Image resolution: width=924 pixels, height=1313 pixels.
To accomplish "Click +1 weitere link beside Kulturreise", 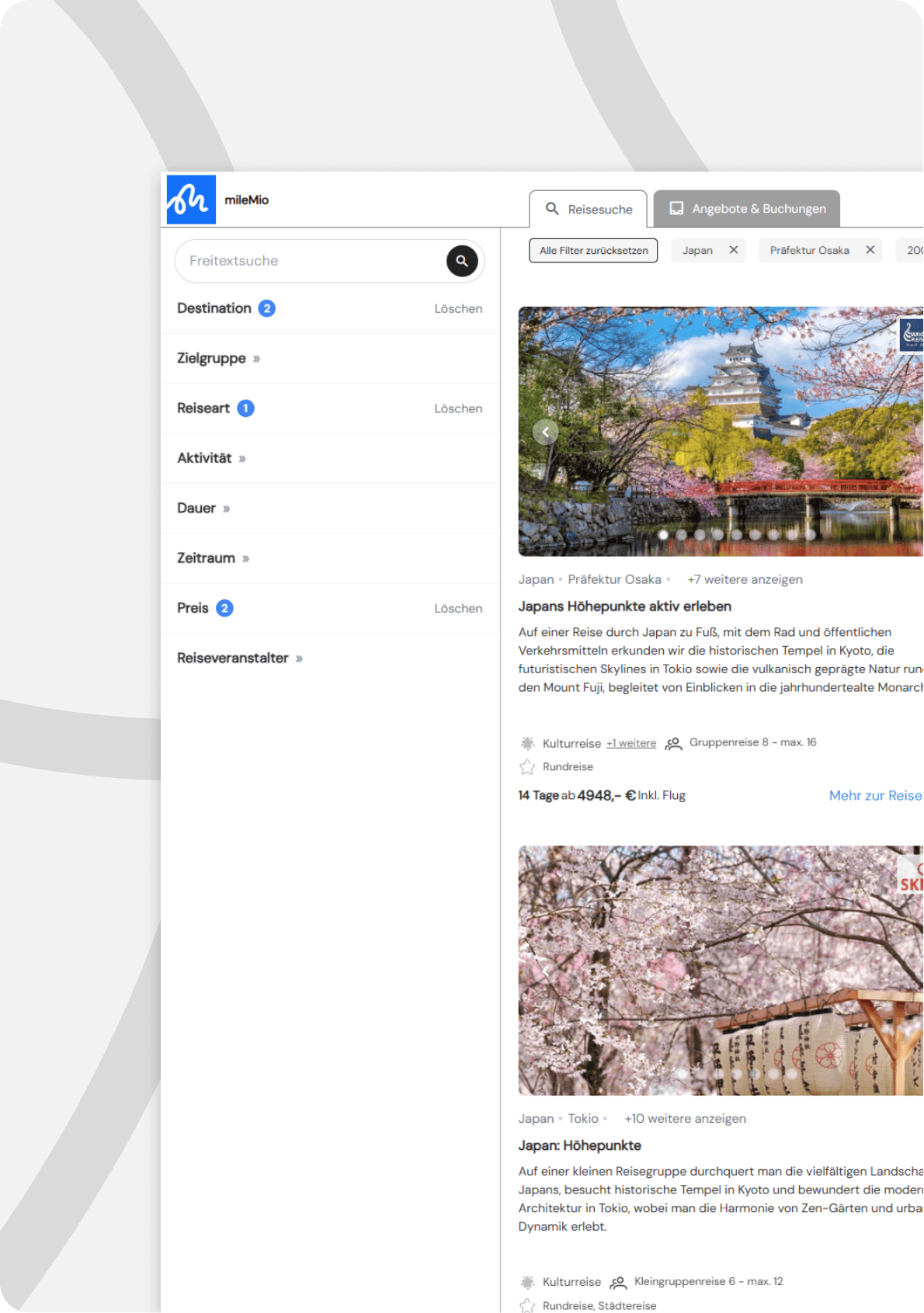I will [631, 743].
